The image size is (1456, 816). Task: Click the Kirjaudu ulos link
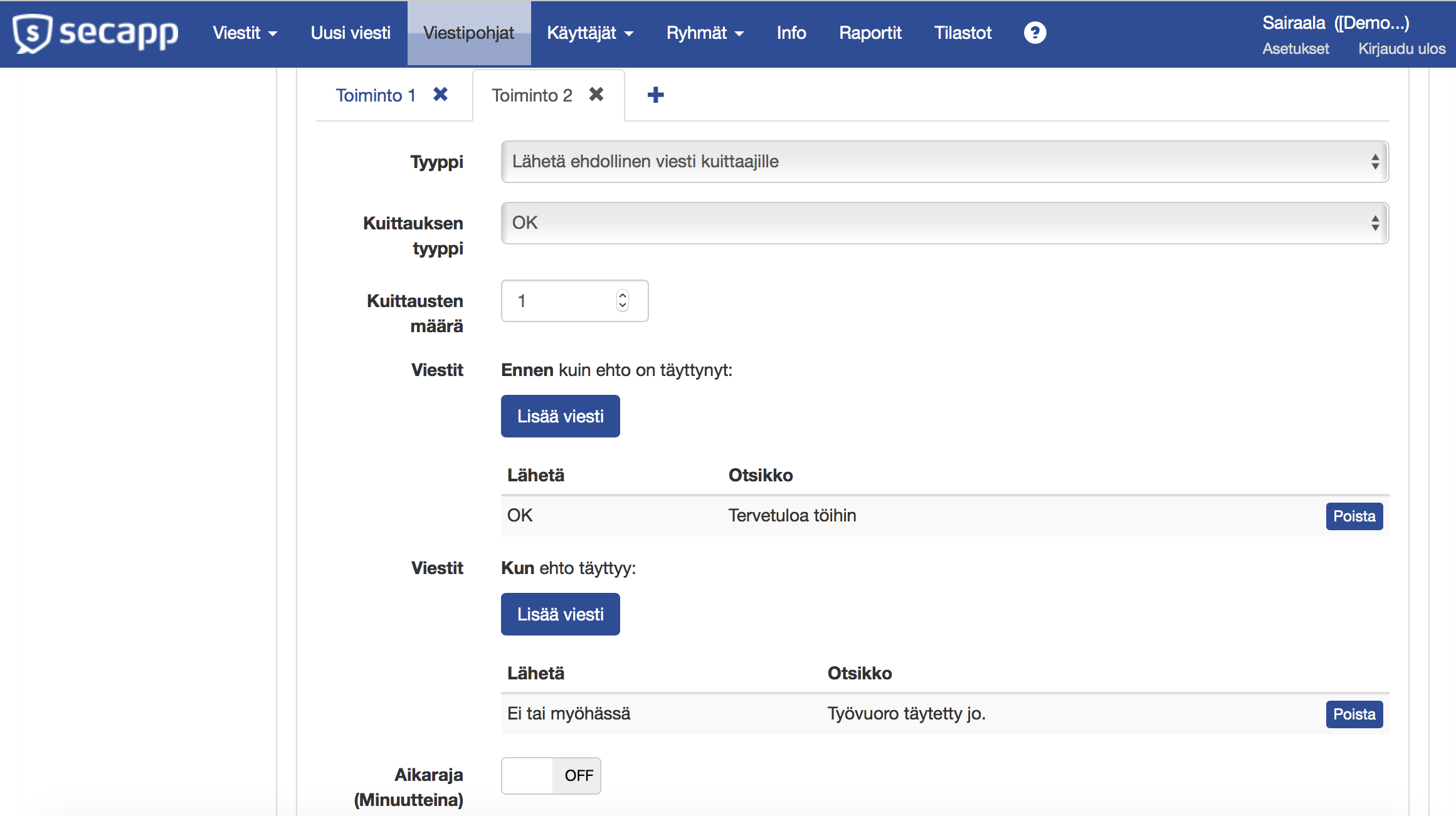click(1401, 49)
